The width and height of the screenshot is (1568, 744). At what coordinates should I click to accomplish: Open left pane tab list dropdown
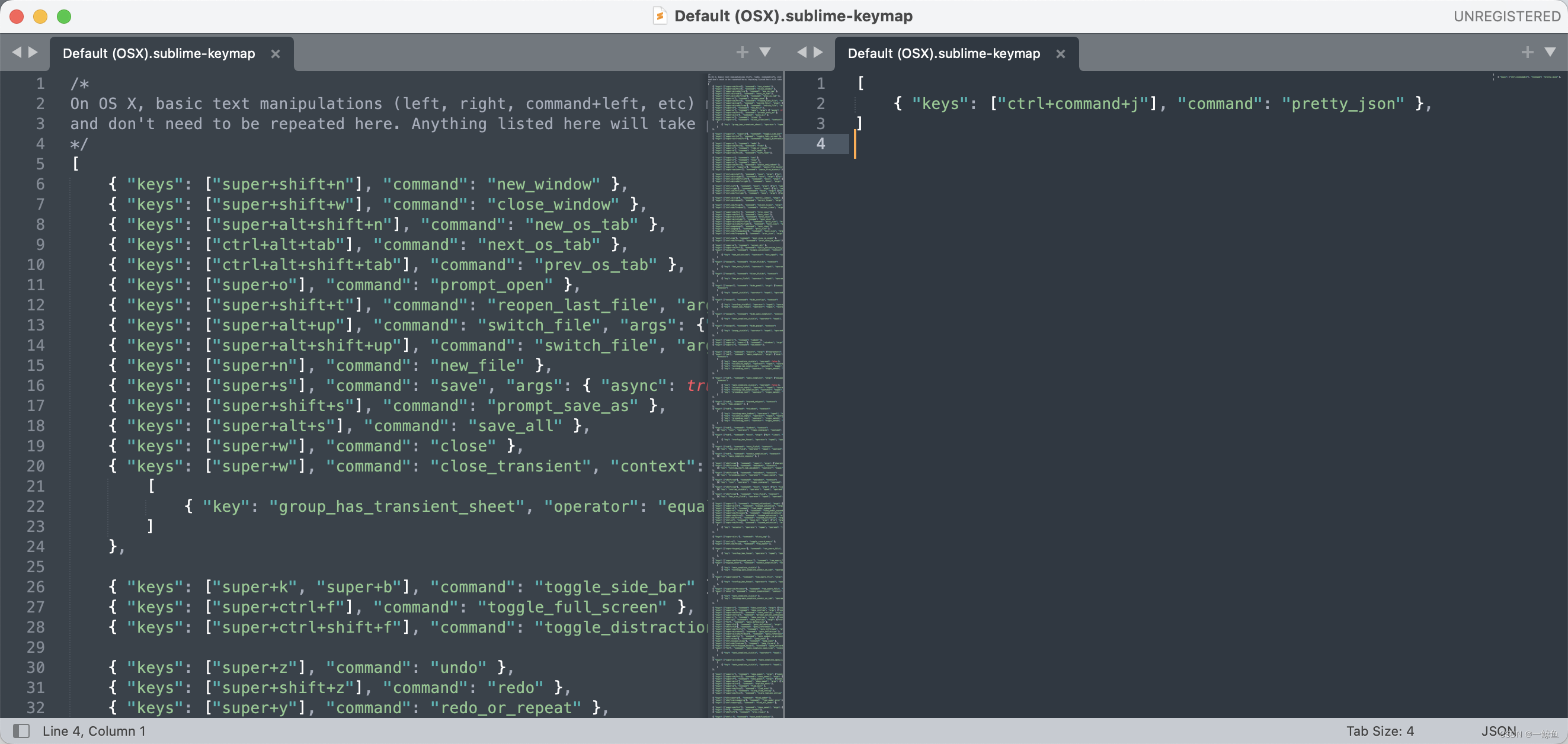[765, 52]
